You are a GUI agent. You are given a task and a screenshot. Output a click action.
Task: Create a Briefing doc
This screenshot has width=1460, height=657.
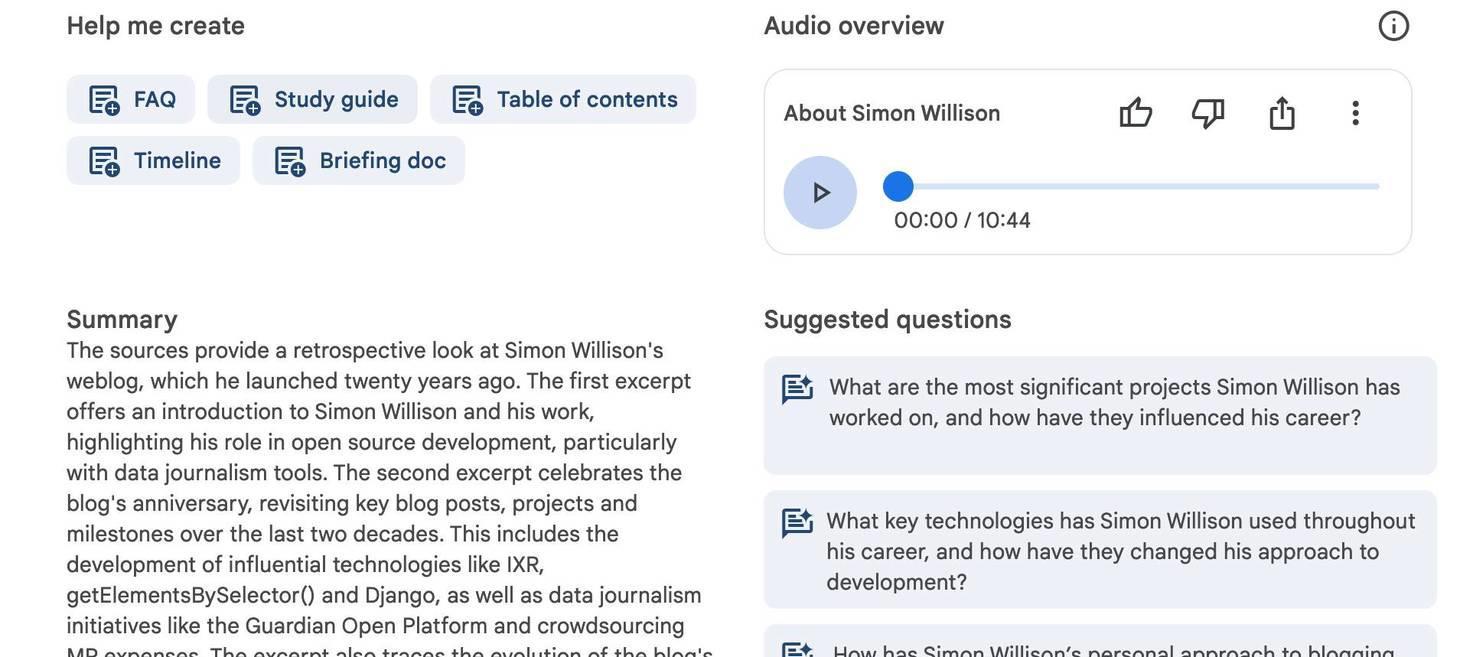[x=358, y=158]
